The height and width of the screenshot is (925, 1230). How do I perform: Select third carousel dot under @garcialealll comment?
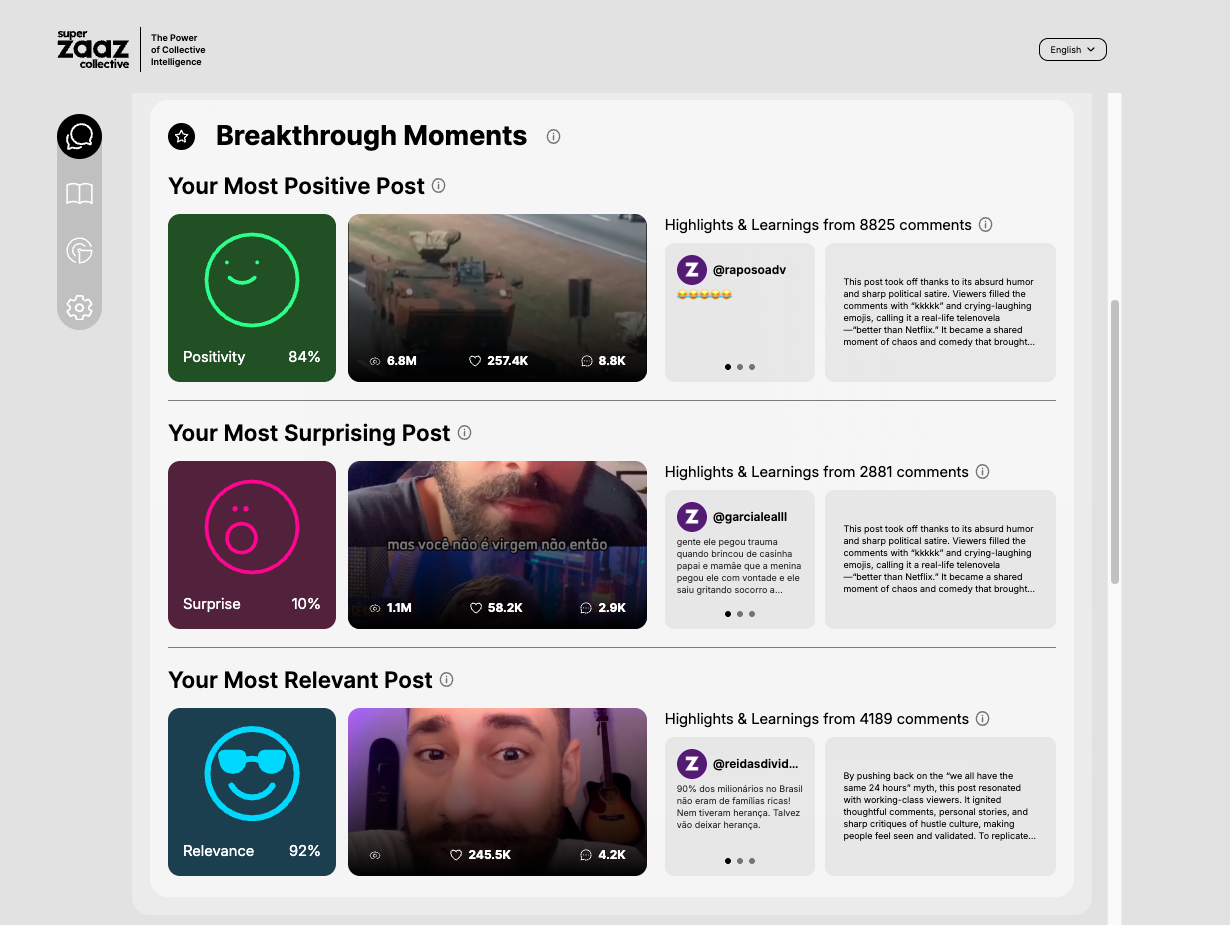pyautogui.click(x=752, y=614)
